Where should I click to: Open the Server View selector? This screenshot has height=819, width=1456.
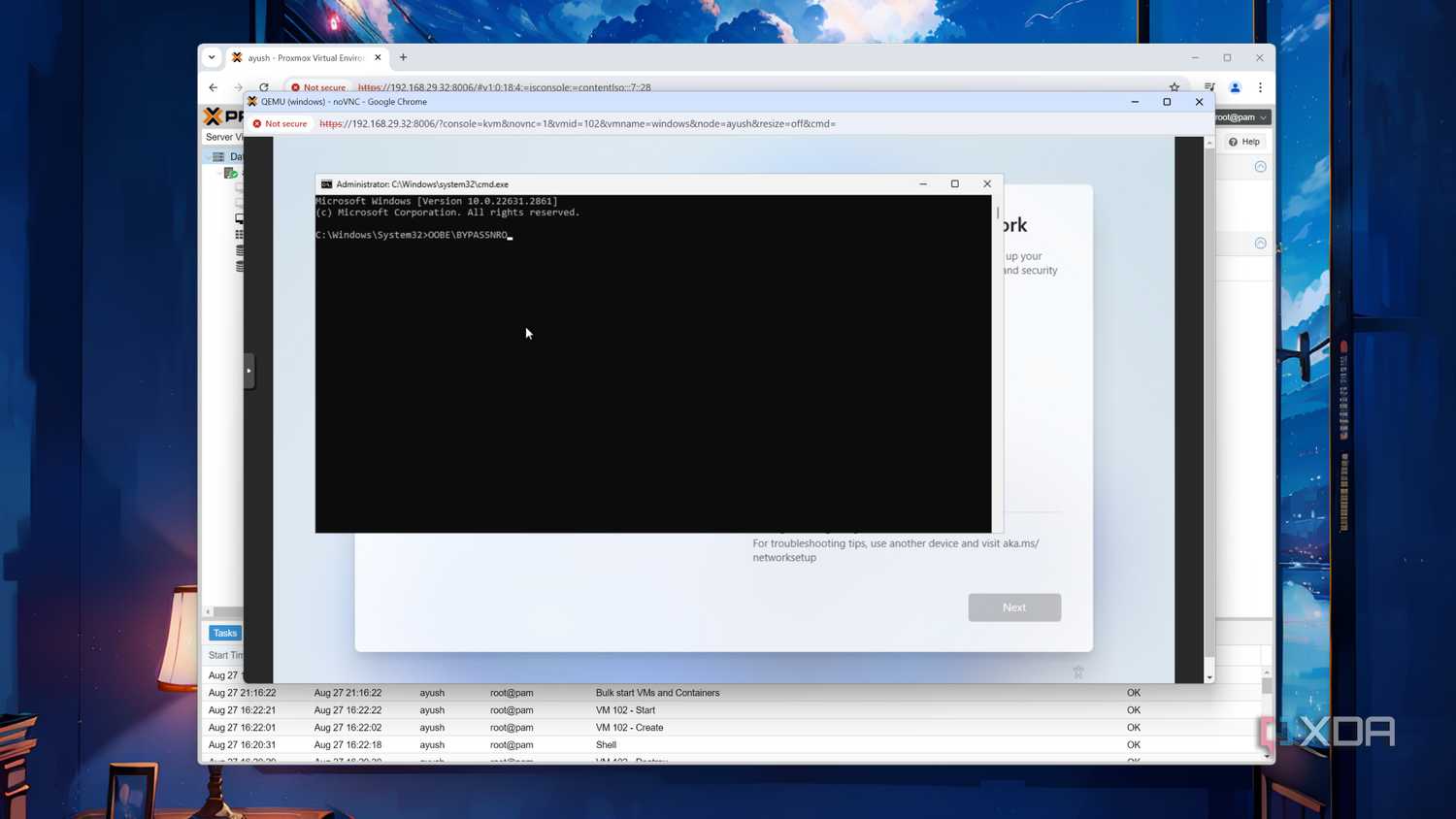(223, 137)
